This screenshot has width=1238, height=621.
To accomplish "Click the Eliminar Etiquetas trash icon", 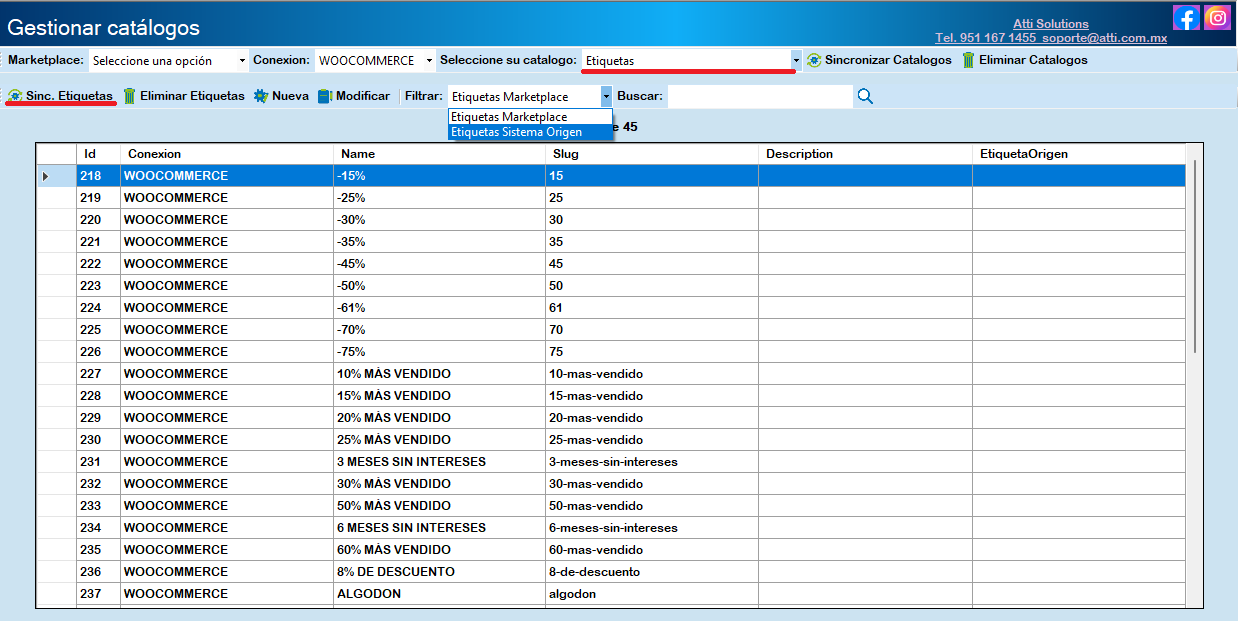I will click(x=130, y=96).
